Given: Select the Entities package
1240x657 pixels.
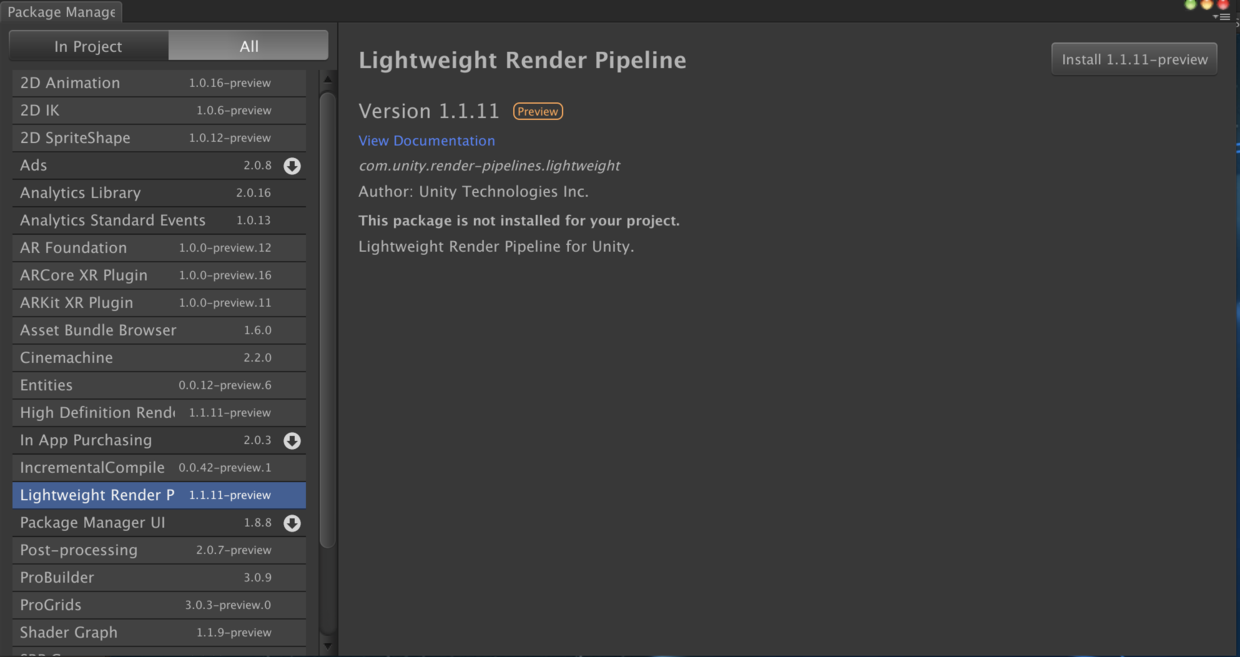Looking at the screenshot, I should [x=159, y=385].
